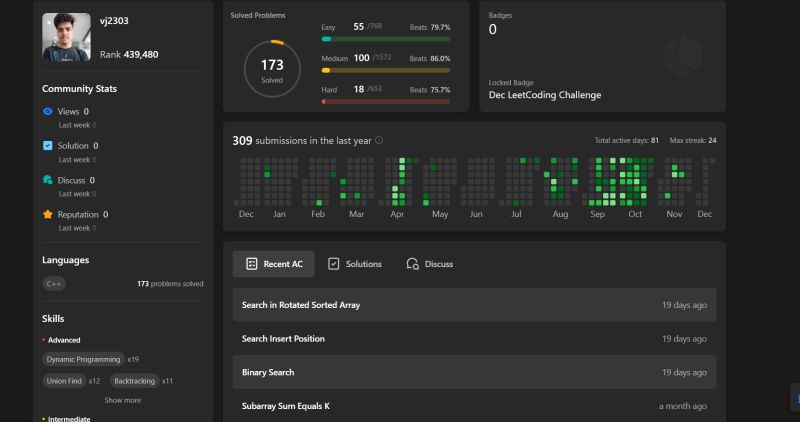Click the C++ language tag
This screenshot has height=422, width=800.
[54, 284]
